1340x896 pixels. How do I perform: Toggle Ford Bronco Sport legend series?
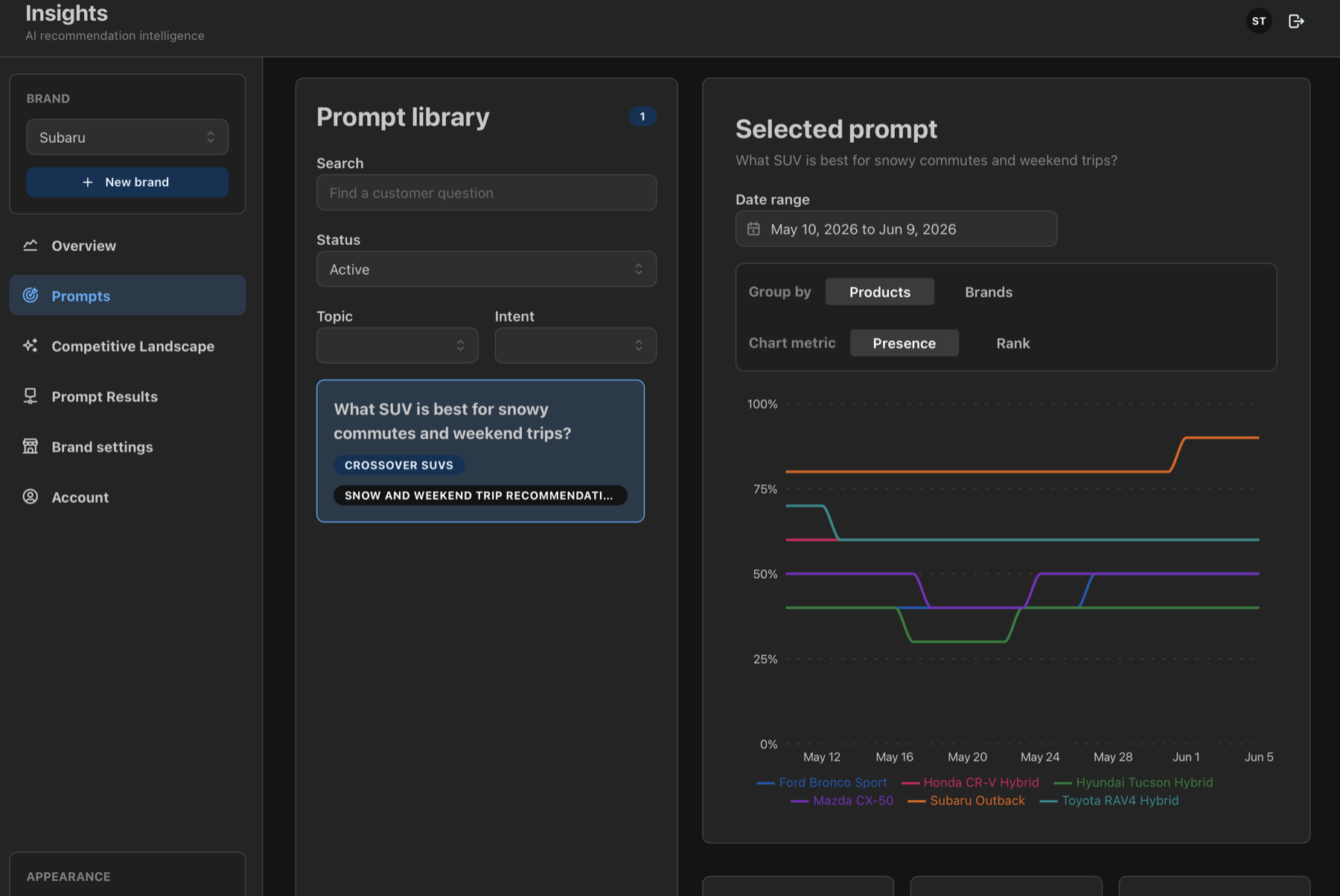[x=822, y=782]
